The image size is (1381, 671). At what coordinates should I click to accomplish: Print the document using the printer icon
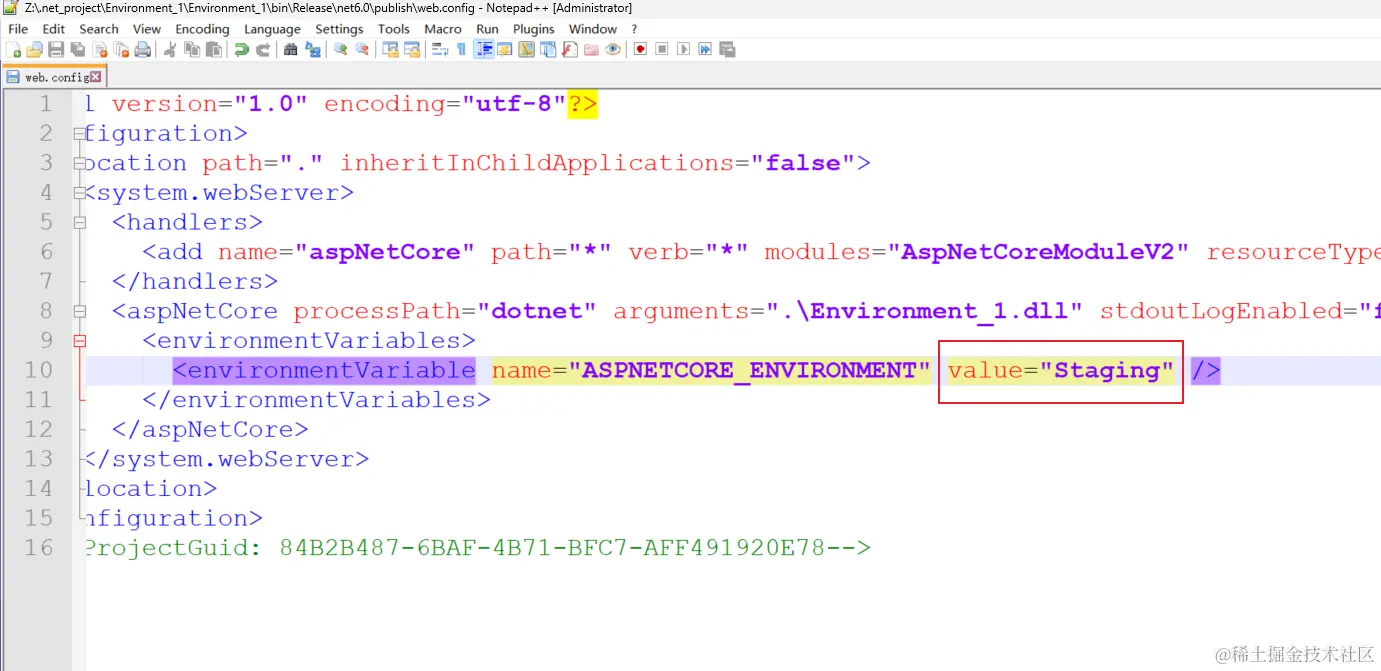click(x=143, y=49)
